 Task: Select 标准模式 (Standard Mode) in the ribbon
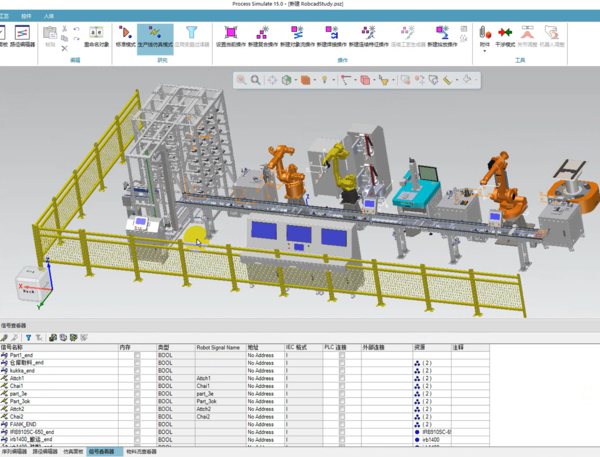pyautogui.click(x=126, y=37)
